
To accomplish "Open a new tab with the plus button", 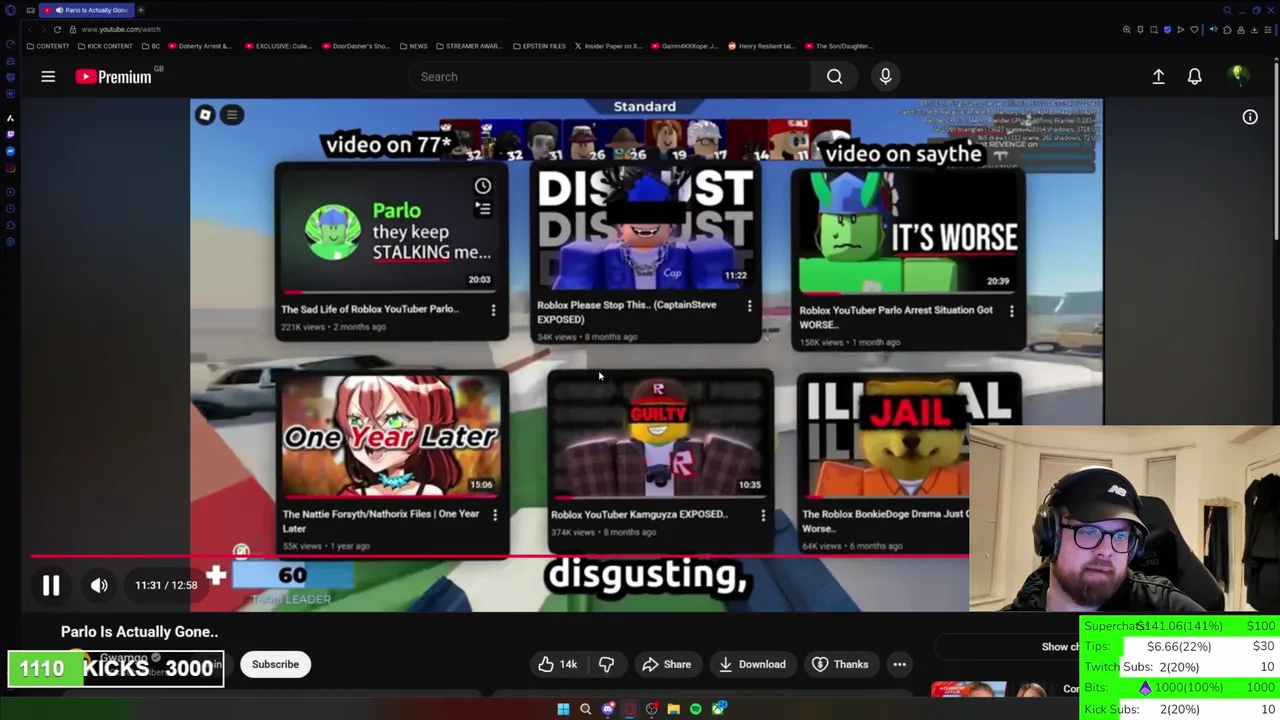I will [141, 10].
